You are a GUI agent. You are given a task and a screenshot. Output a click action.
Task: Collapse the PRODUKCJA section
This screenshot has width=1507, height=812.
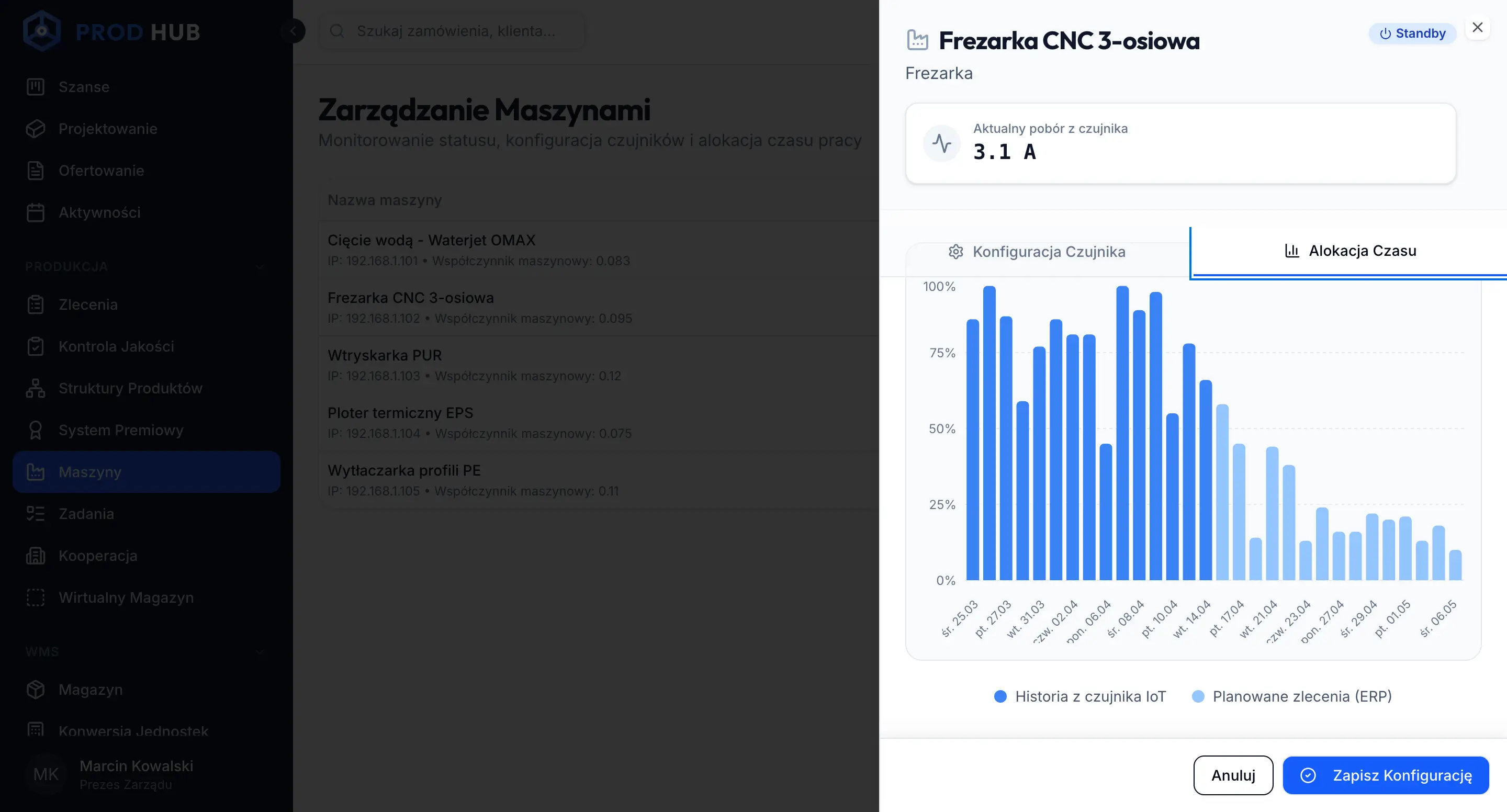click(261, 267)
